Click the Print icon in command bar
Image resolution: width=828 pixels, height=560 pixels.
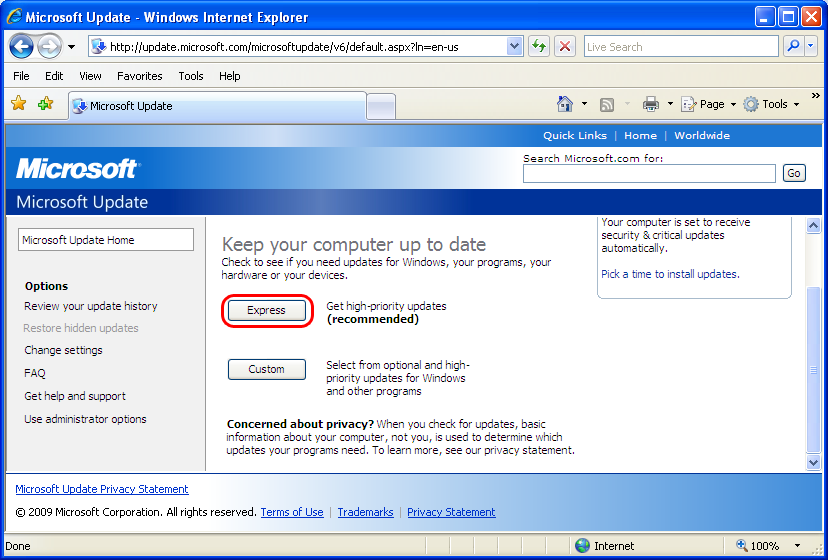click(650, 104)
